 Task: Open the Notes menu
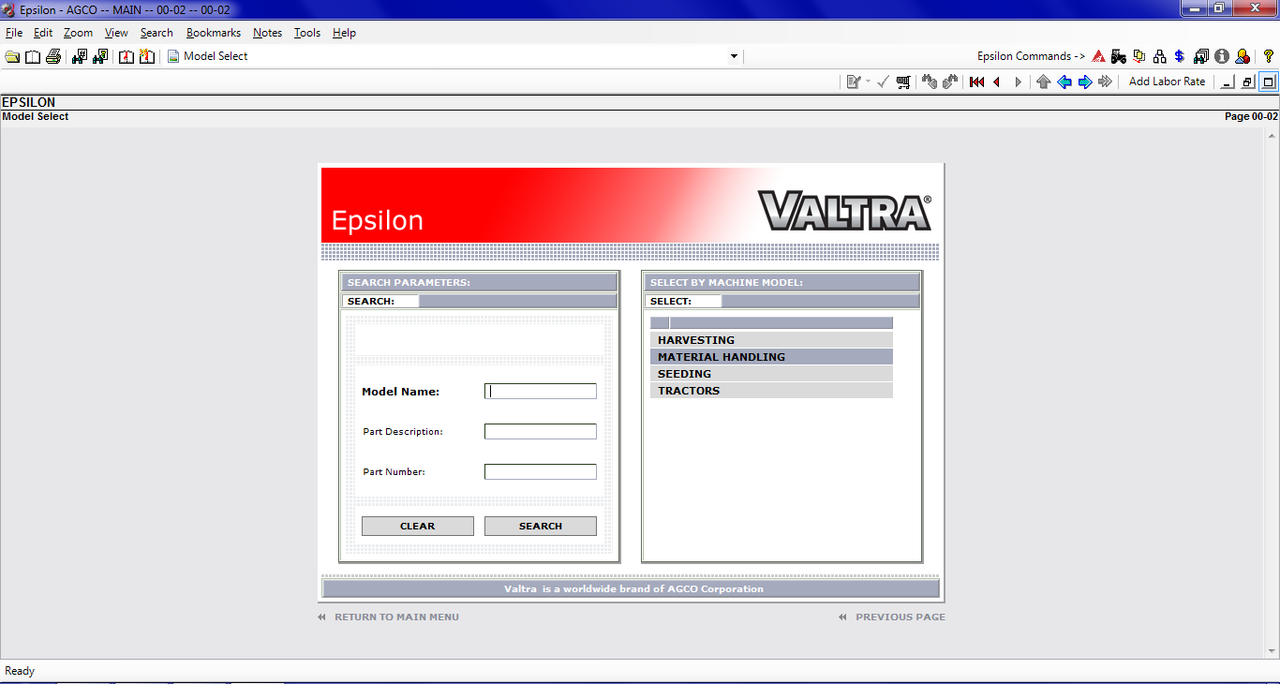pos(268,33)
